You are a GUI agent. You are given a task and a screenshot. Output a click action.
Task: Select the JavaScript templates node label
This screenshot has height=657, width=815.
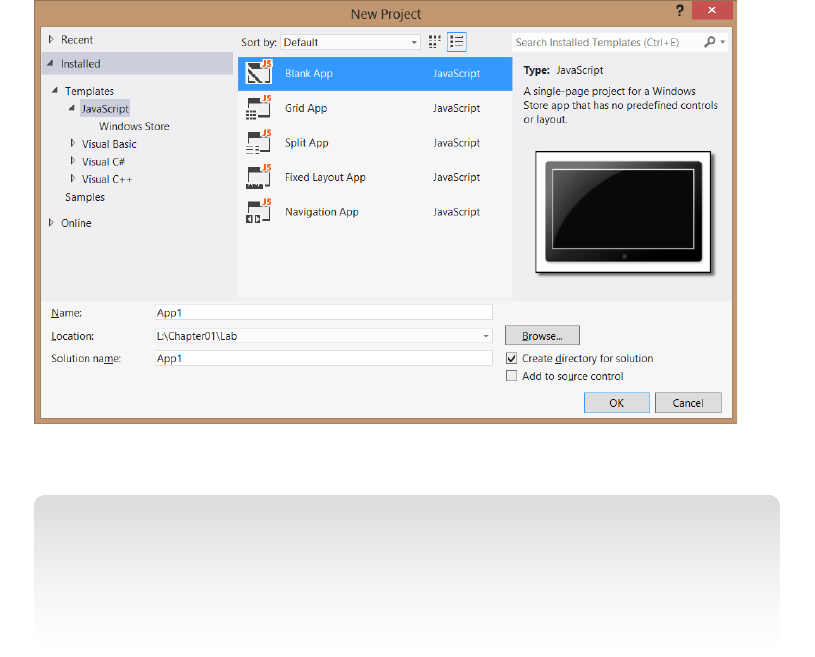pyautogui.click(x=105, y=109)
